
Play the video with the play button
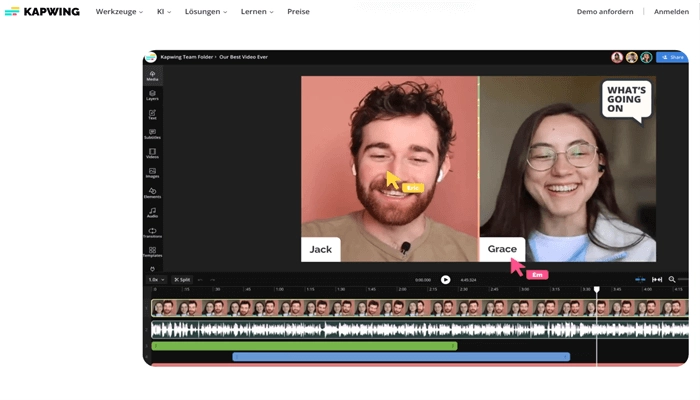pos(446,279)
